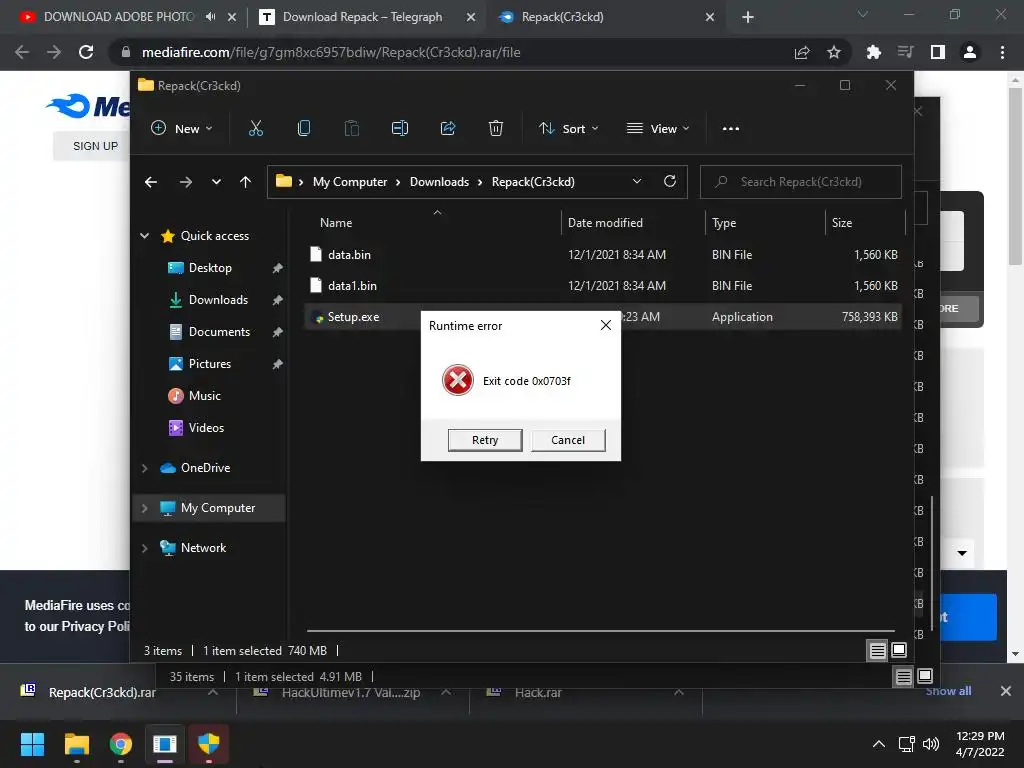Screen dimensions: 1024x768
Task: Click the Share icon in Explorer toolbar
Action: click(448, 129)
